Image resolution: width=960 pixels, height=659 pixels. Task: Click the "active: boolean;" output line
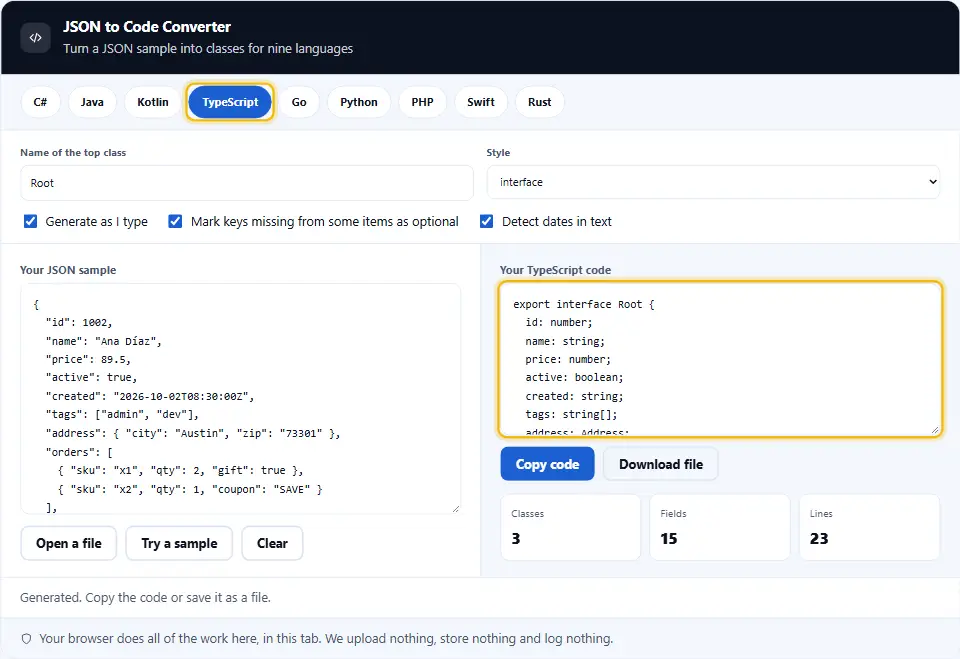tap(574, 378)
